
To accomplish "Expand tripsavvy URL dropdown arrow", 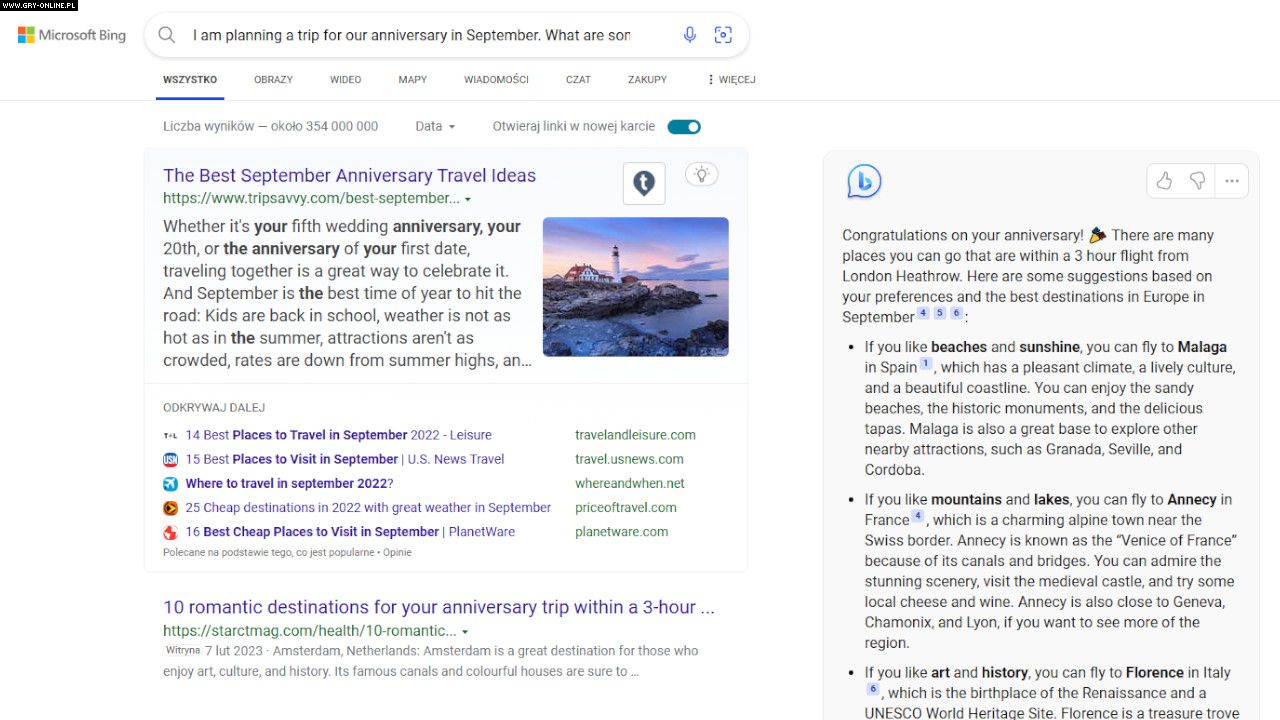I will [x=468, y=199].
